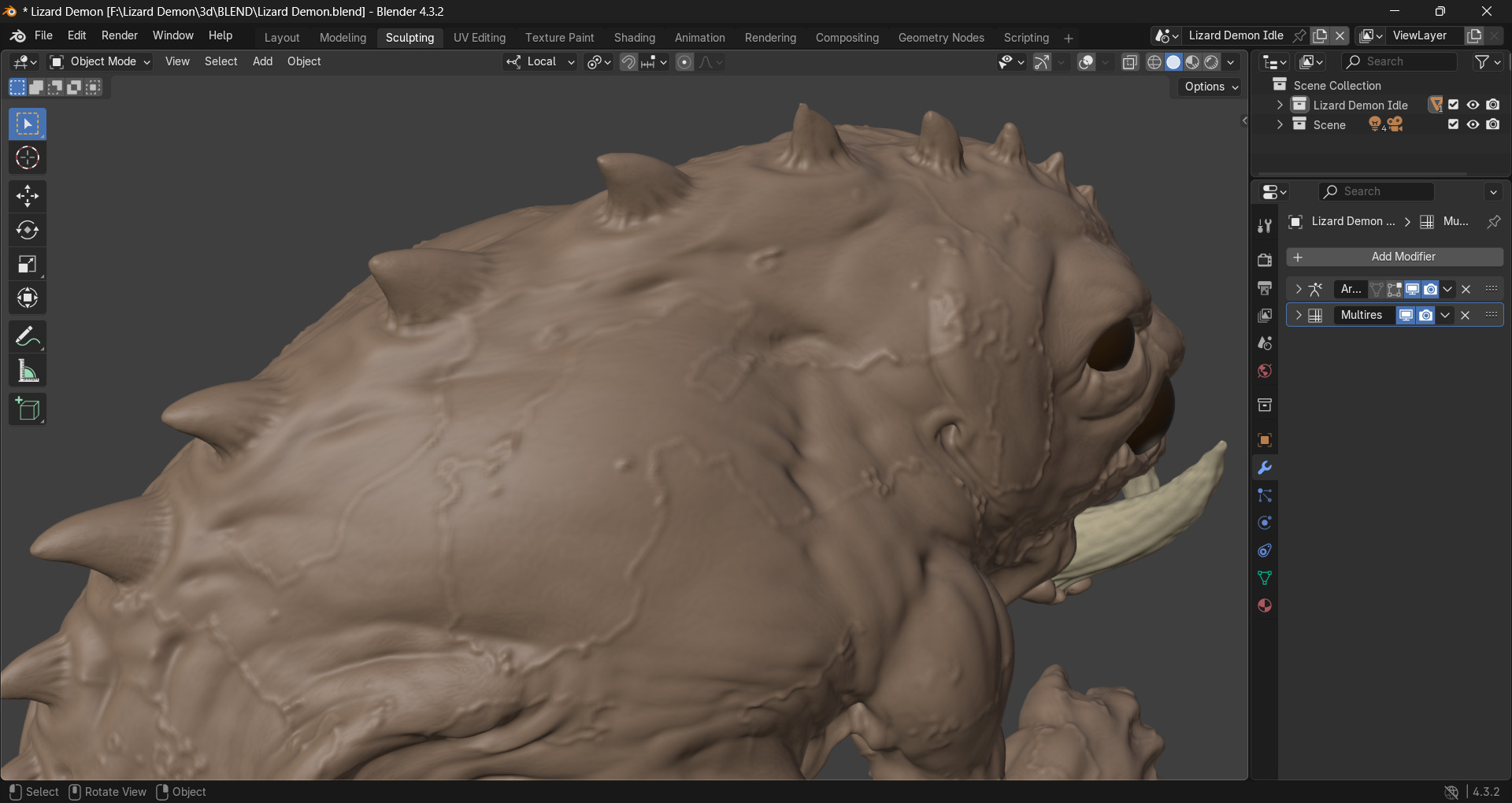
Task: Open the Render properties tab
Action: [1265, 260]
